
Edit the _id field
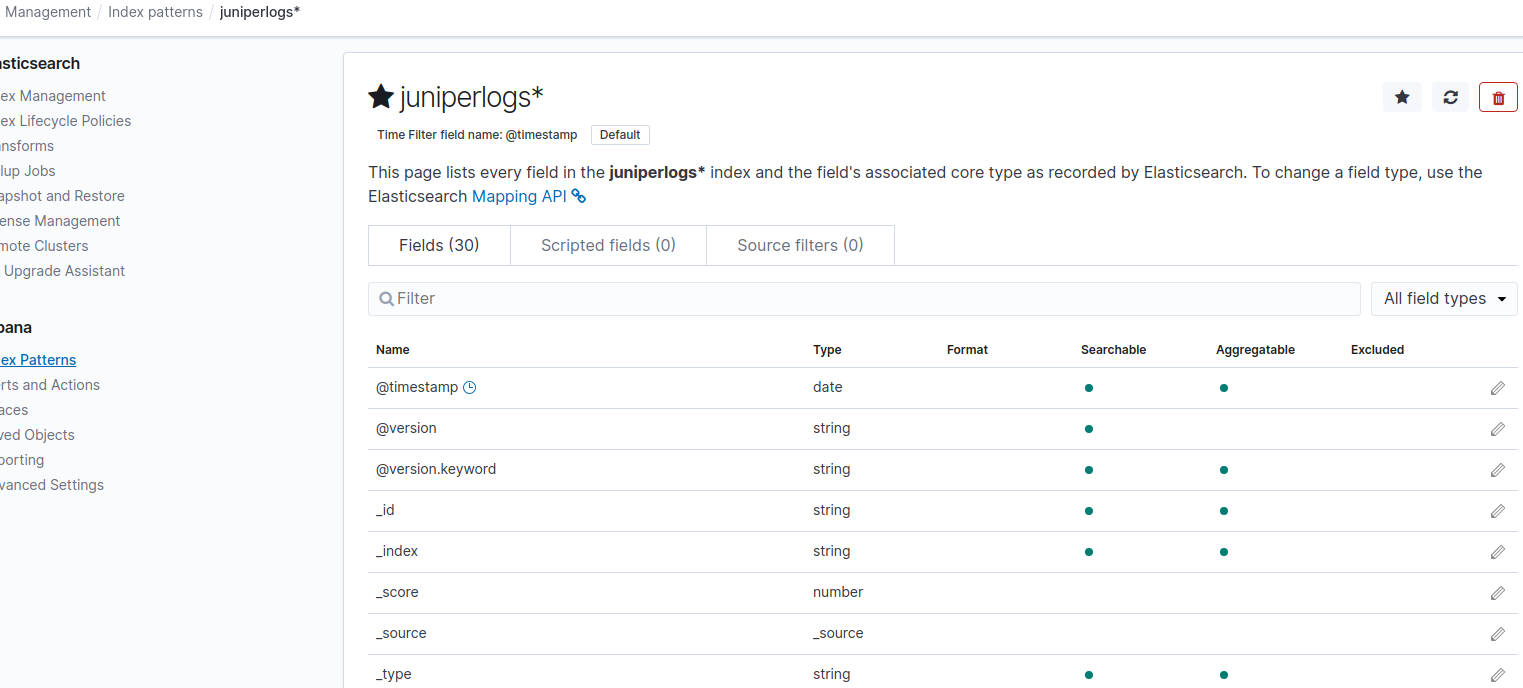1497,511
